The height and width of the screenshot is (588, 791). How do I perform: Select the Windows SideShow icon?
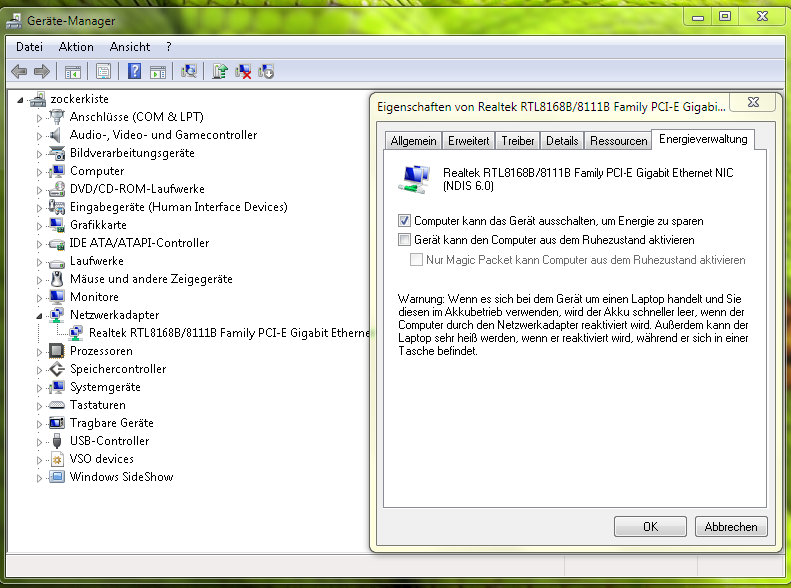57,477
